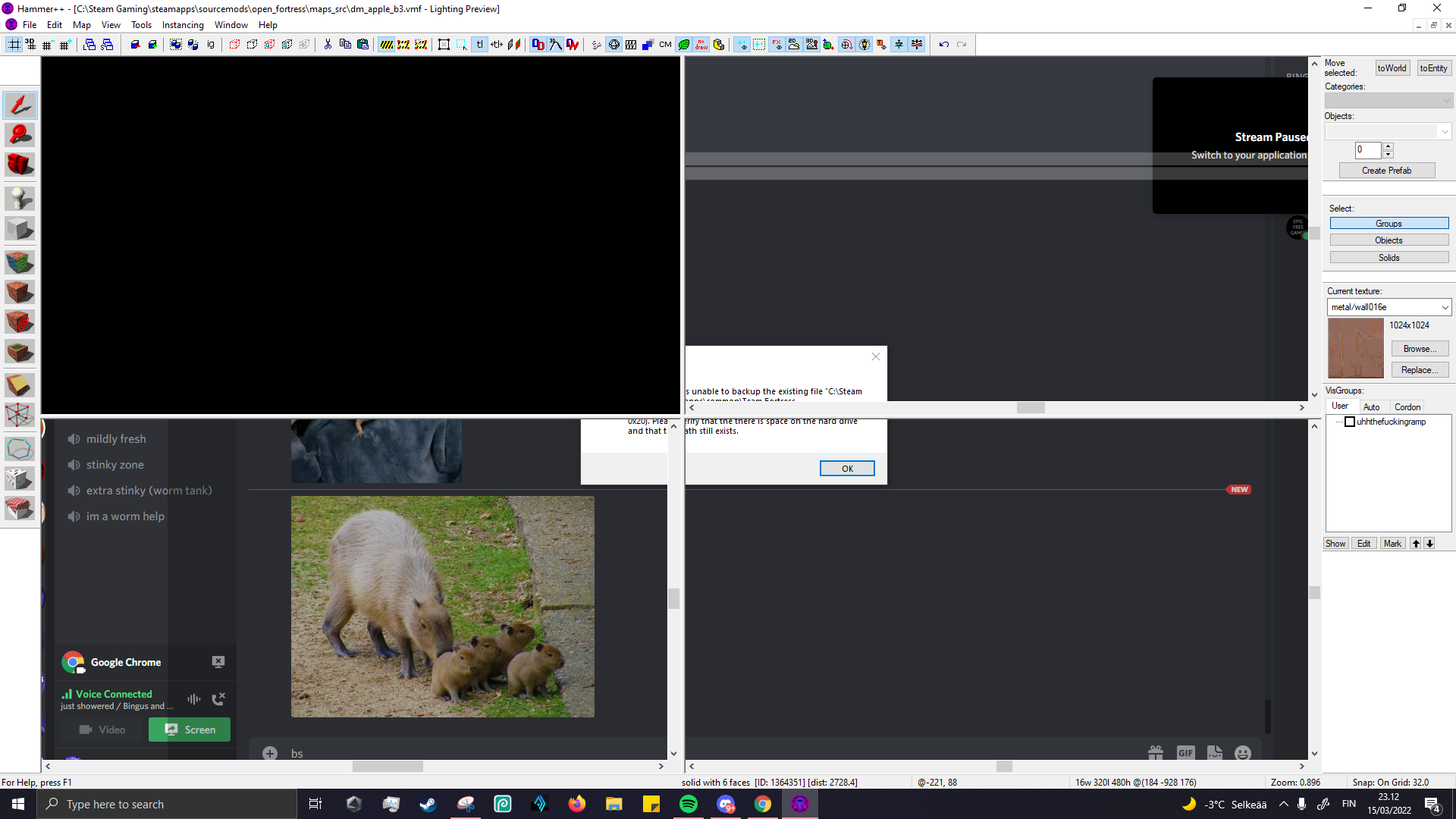
Task: Click the Groups selection button
Action: (1389, 223)
